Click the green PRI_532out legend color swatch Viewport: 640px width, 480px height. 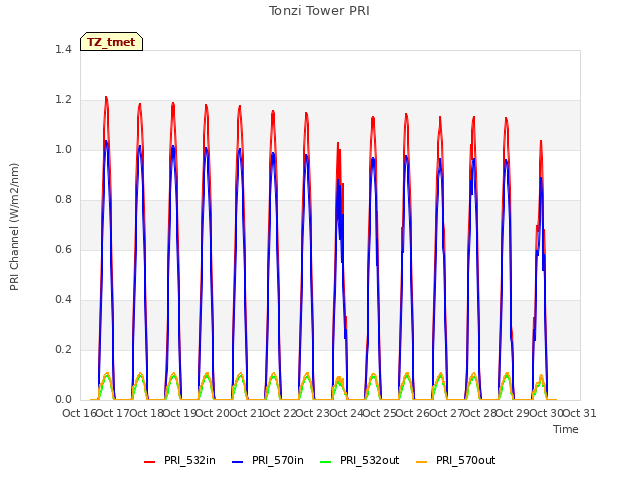pos(326,462)
